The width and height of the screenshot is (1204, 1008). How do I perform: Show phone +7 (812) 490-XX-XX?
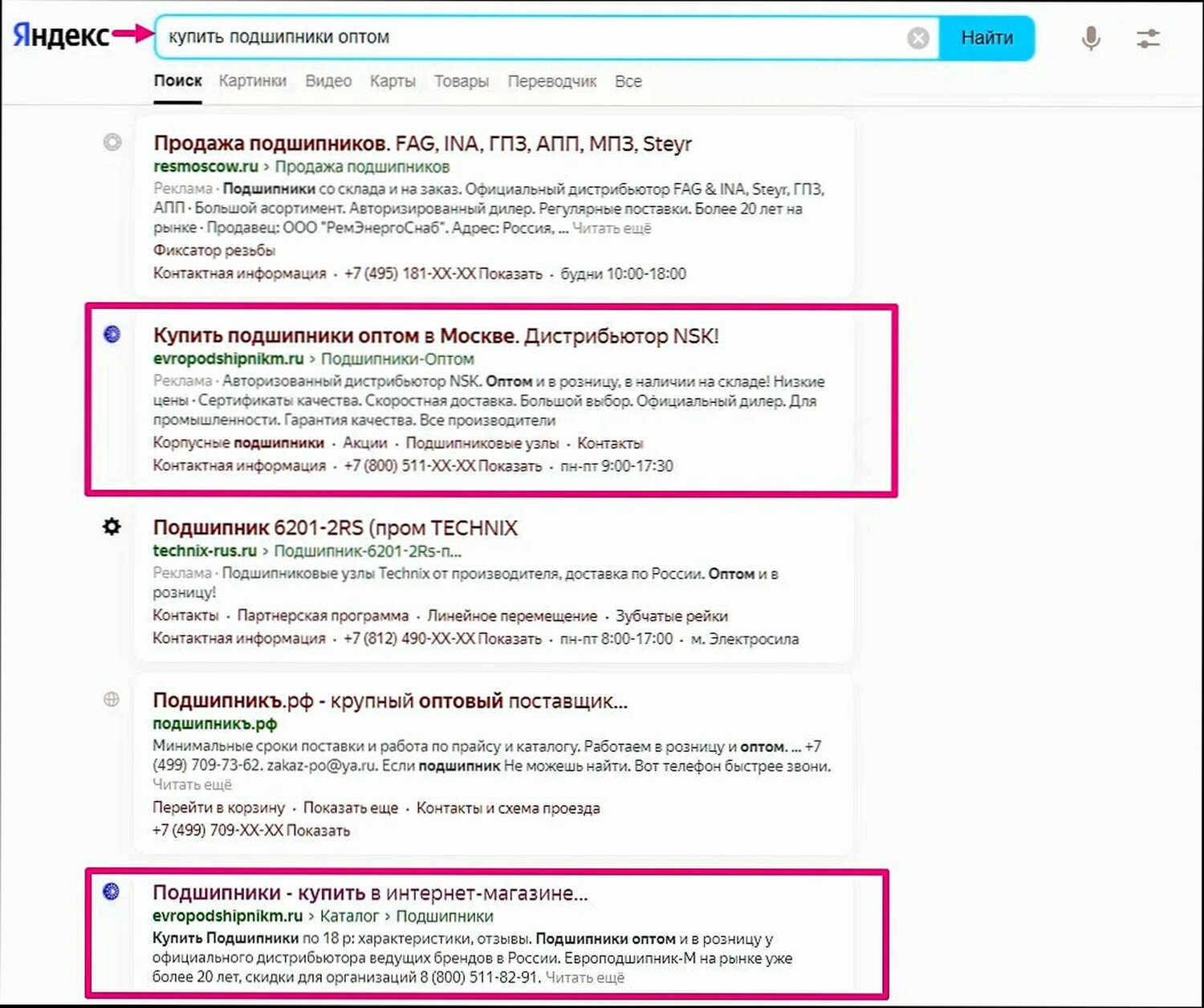pyautogui.click(x=443, y=639)
